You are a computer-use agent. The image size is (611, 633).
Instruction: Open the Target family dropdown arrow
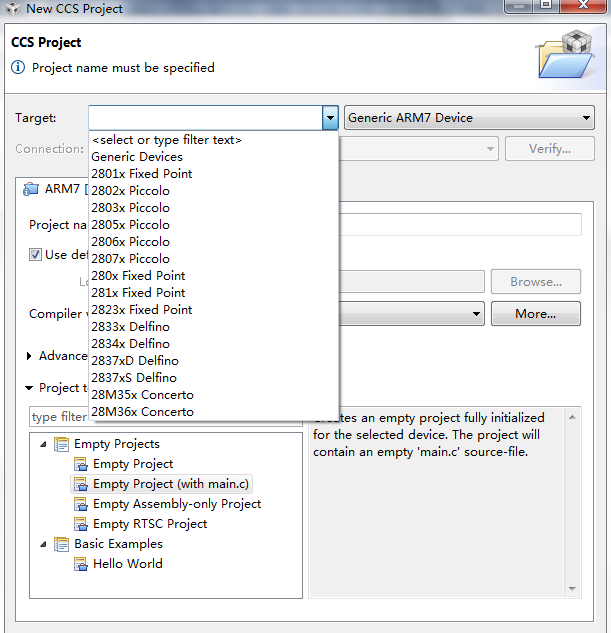[x=330, y=118]
